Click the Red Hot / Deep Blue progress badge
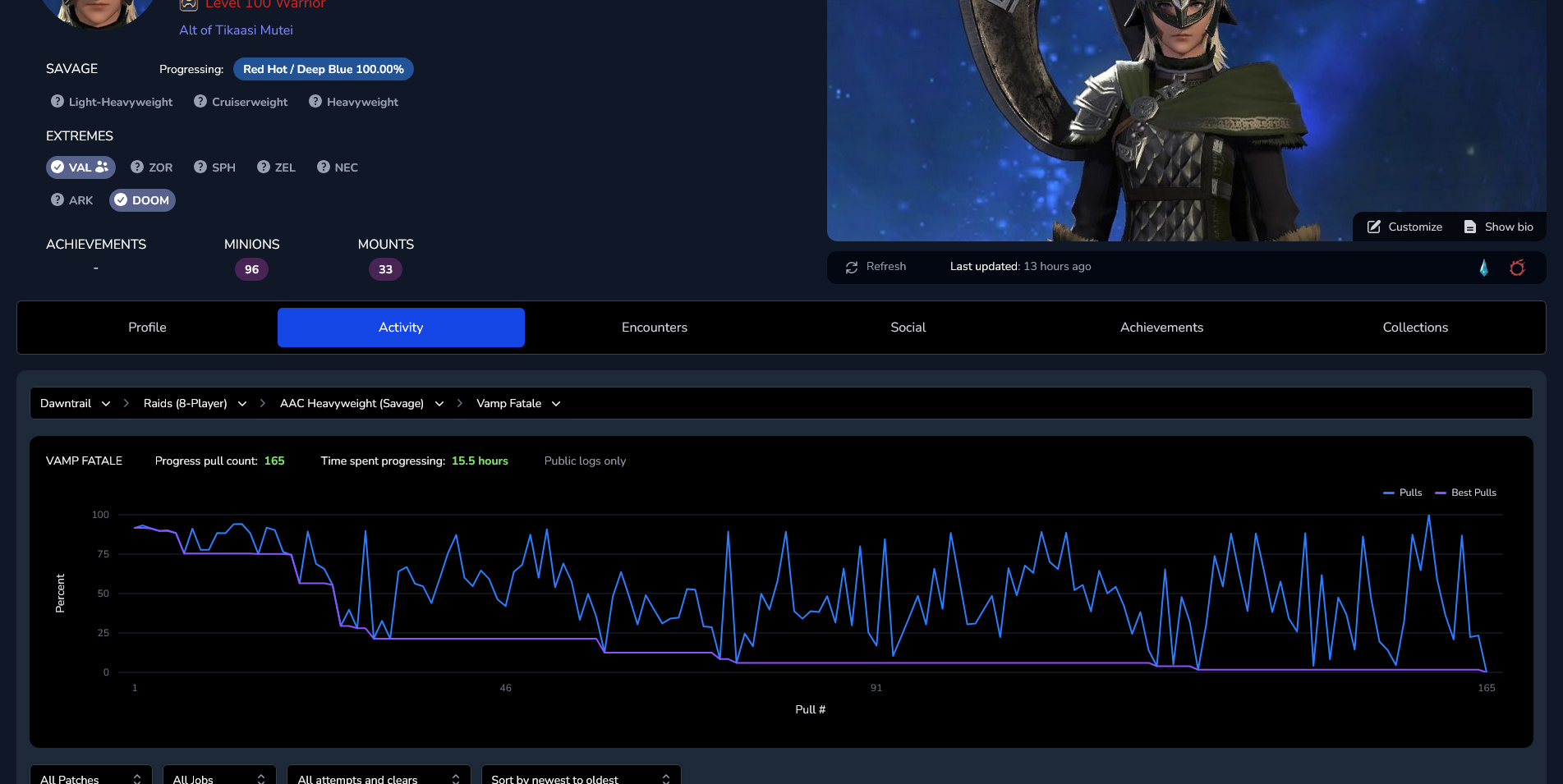This screenshot has width=1563, height=784. pos(324,69)
